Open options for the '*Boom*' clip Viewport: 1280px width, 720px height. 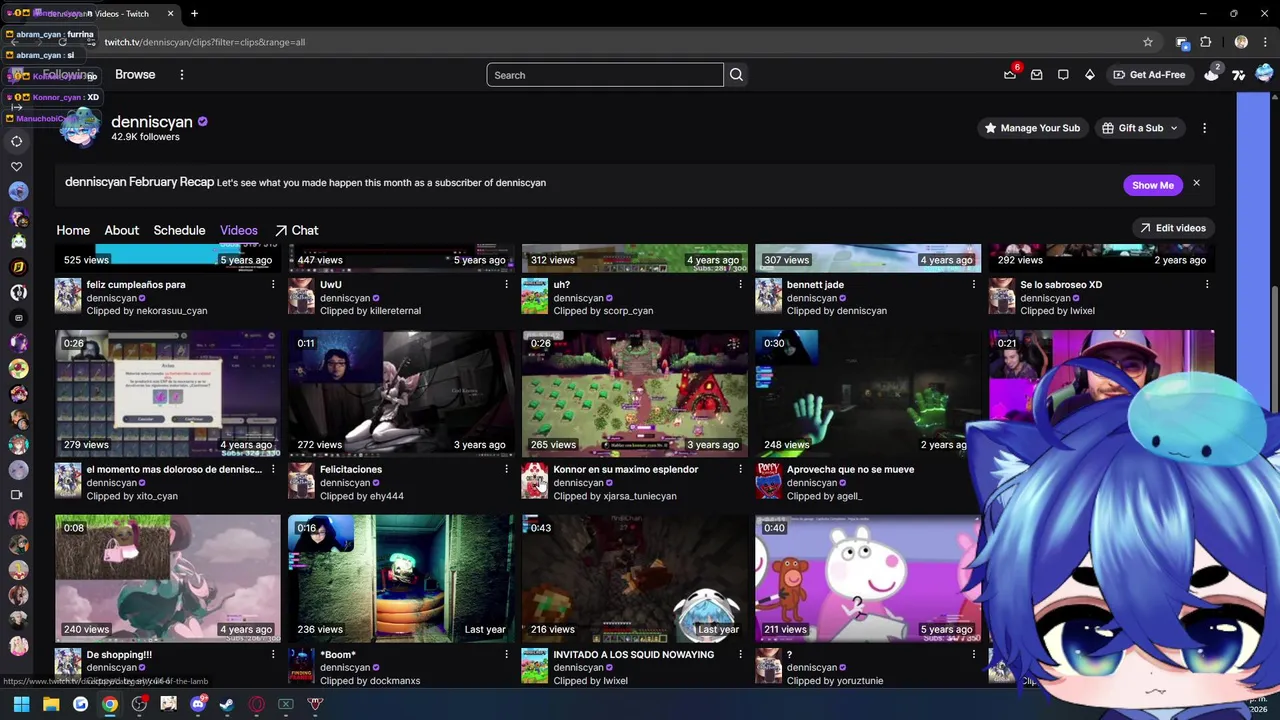coord(507,655)
